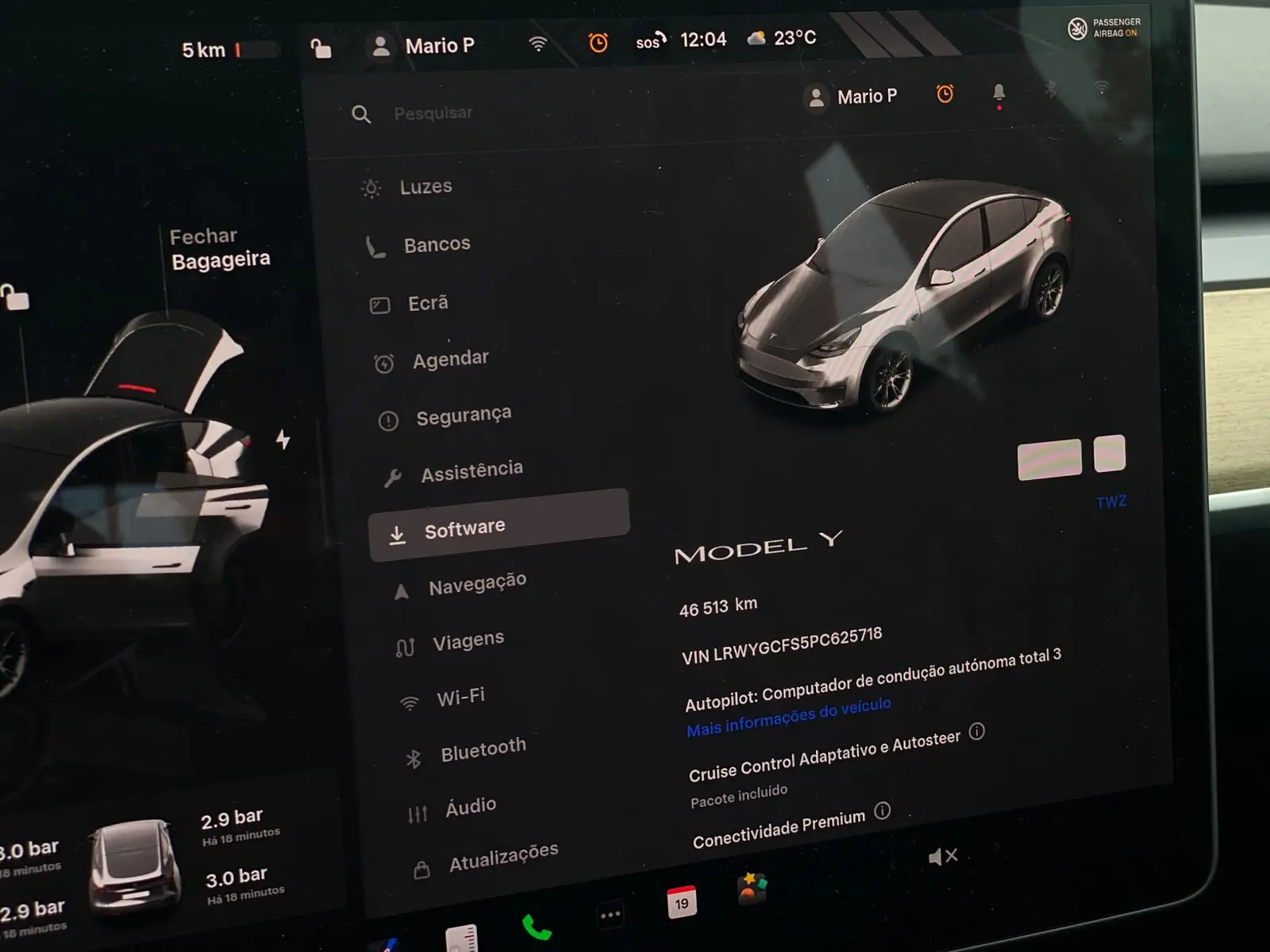Open Navegação settings
This screenshot has width=1270, height=952.
click(460, 585)
